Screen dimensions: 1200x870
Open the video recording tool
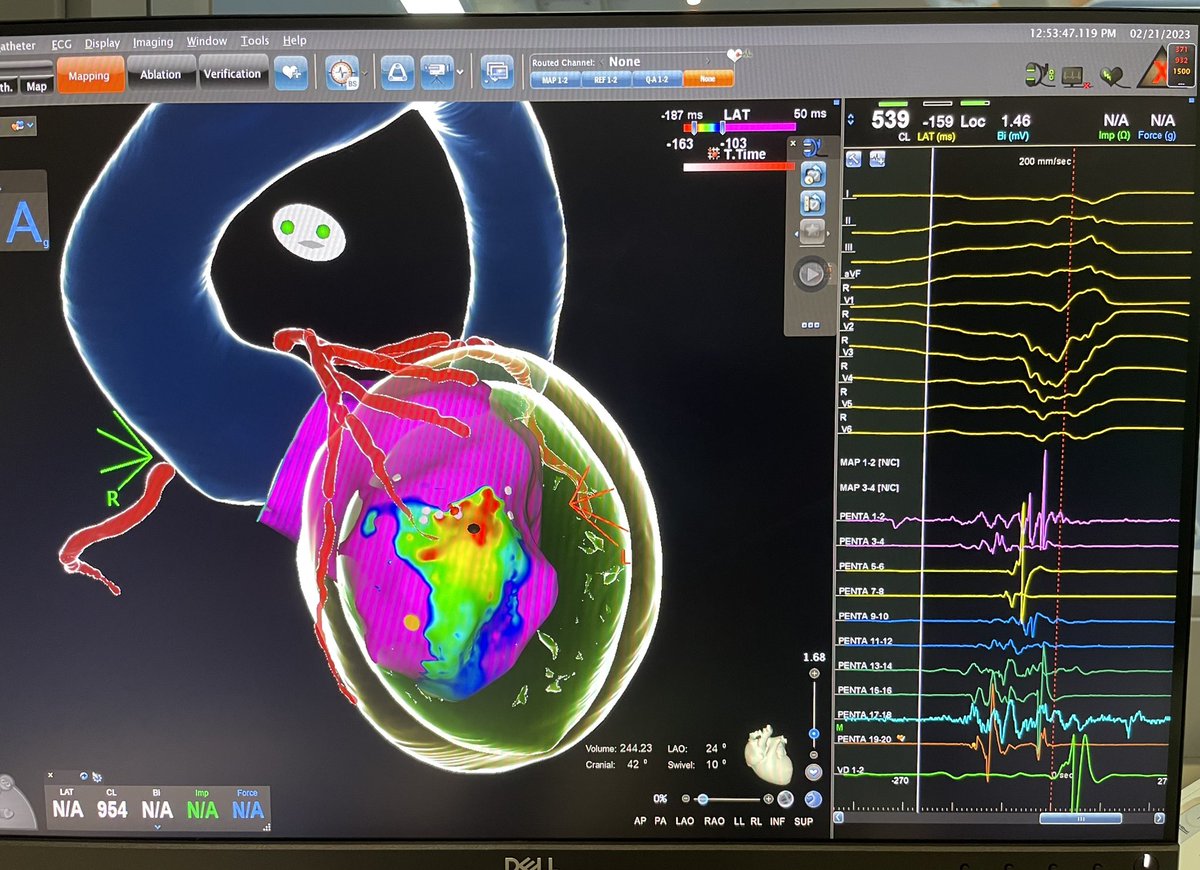point(437,72)
